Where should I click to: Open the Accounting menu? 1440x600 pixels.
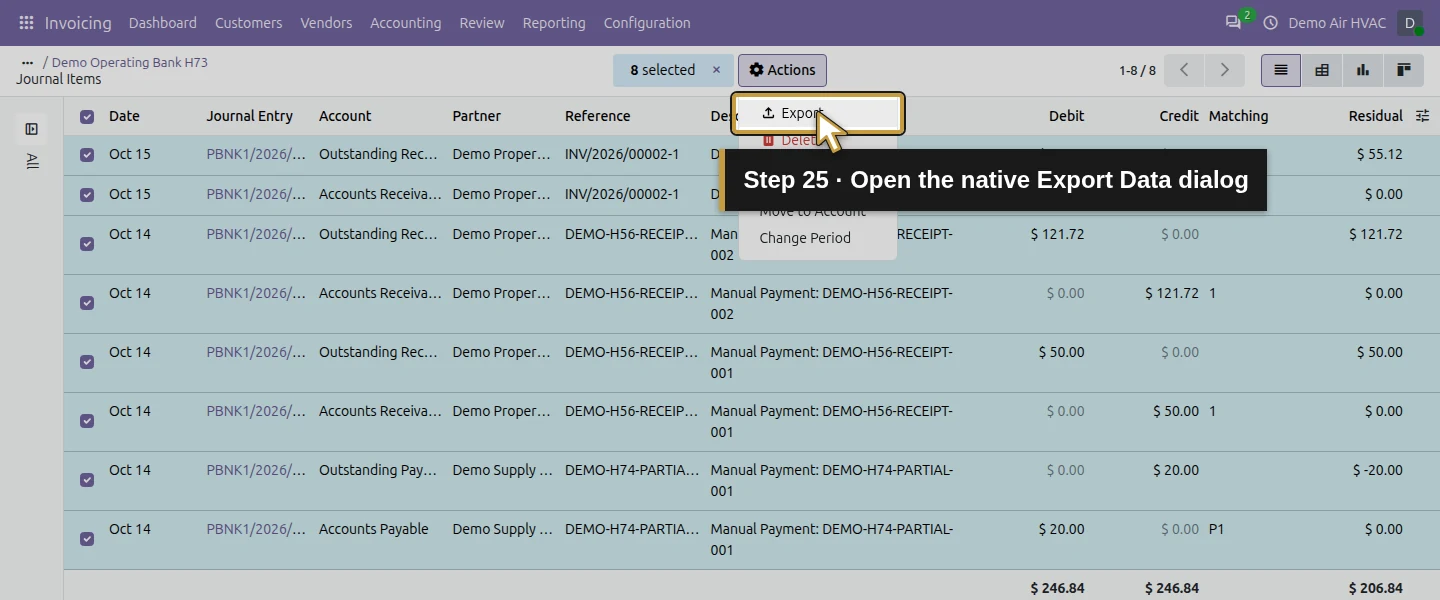pos(405,23)
